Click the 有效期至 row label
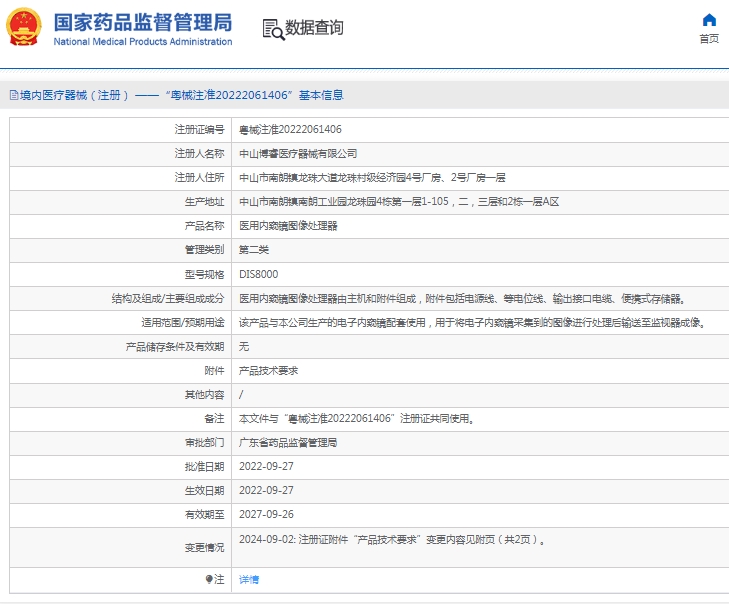The width and height of the screenshot is (729, 604). 205,515
